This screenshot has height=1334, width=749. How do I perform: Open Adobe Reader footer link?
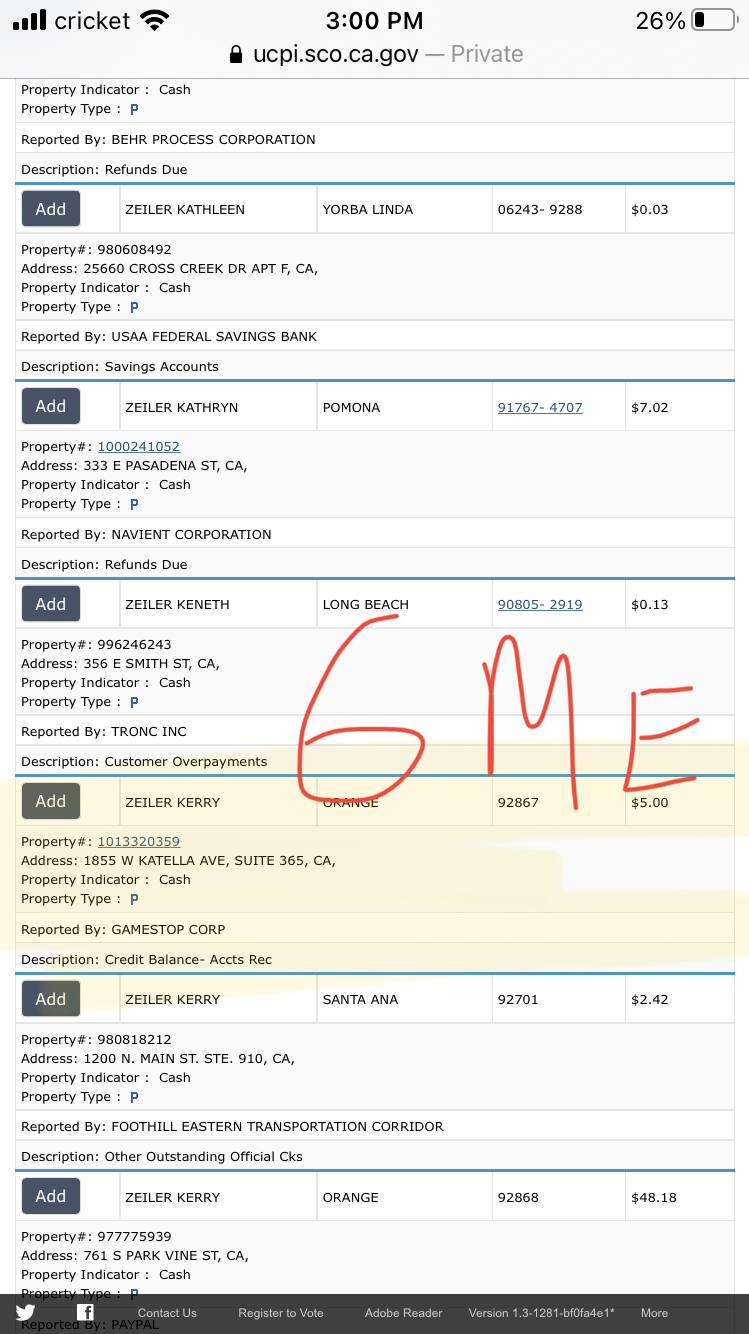tap(403, 1313)
